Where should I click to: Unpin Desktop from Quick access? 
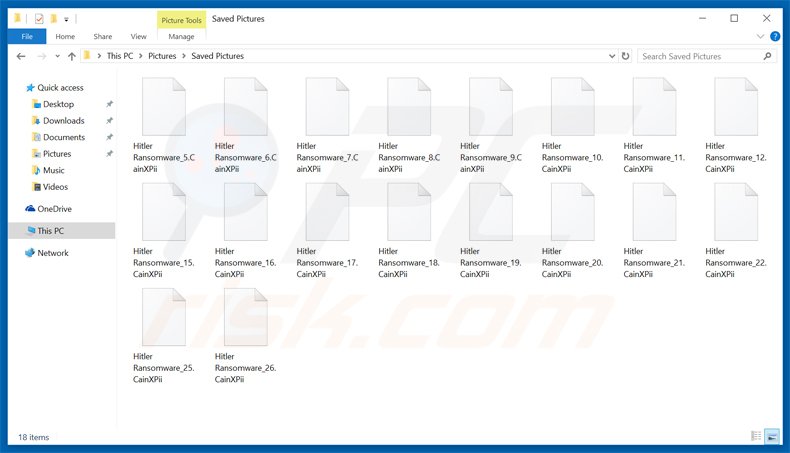tap(109, 104)
